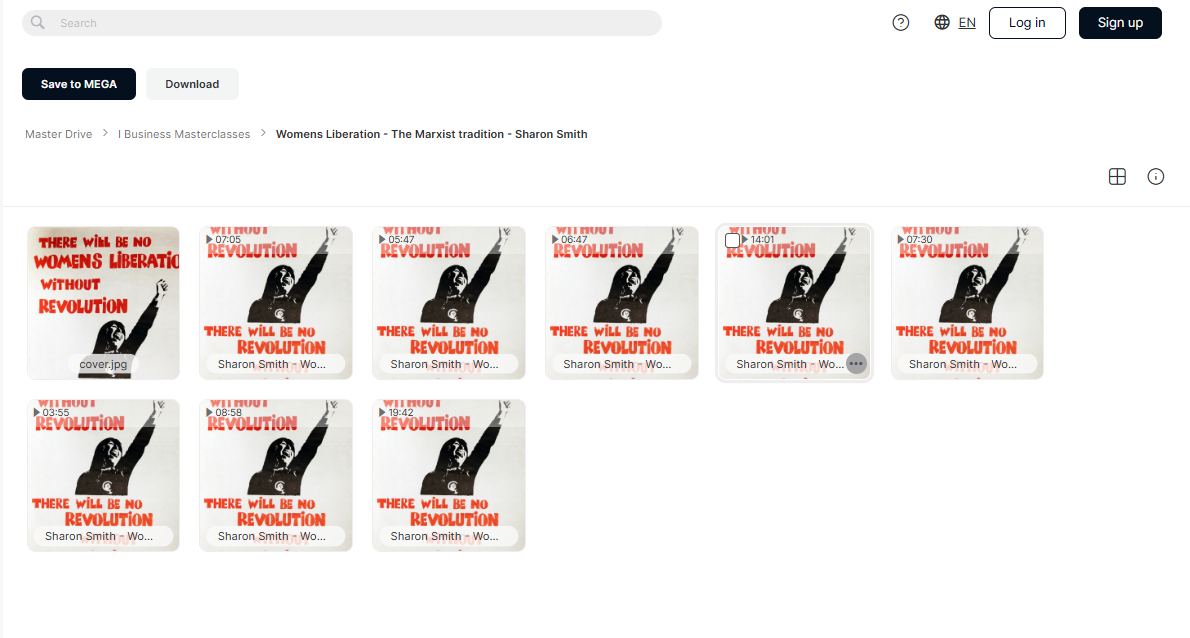Tick the checkbox on the 14:01 video
This screenshot has width=1190, height=638.
(732, 240)
